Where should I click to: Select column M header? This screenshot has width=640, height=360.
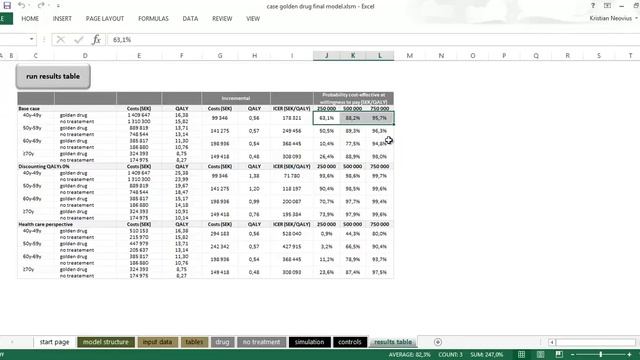click(x=409, y=56)
